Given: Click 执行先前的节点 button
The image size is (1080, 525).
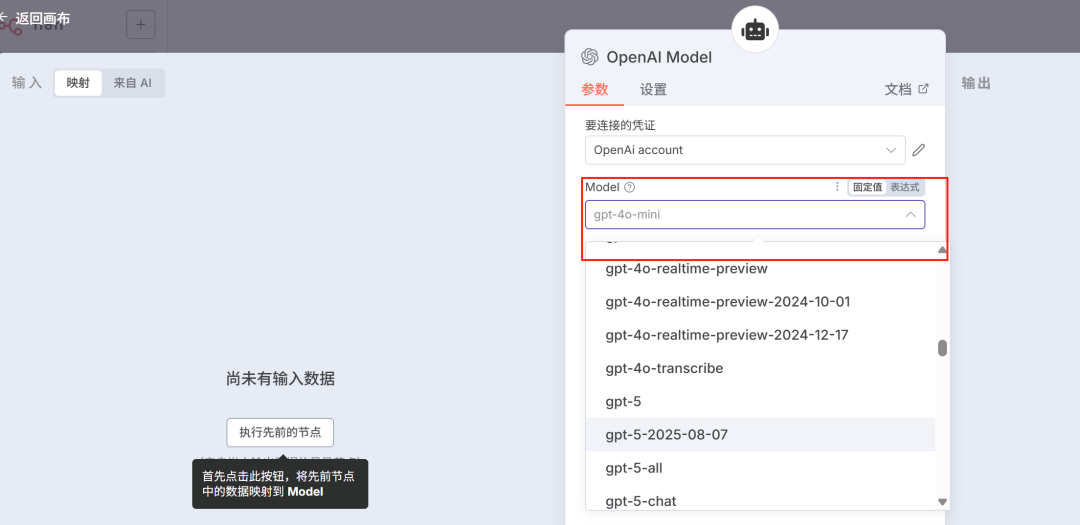Looking at the screenshot, I should 280,433.
